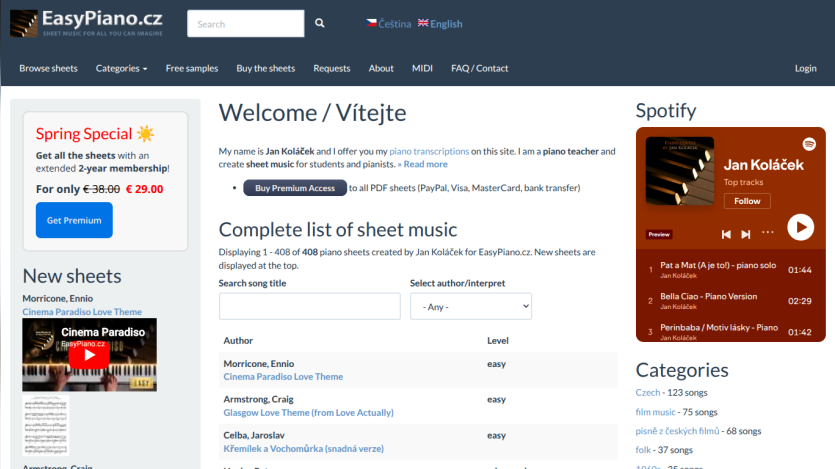Expand the Categories dropdown menu
Viewport: 835px width, 469px height.
[x=121, y=68]
